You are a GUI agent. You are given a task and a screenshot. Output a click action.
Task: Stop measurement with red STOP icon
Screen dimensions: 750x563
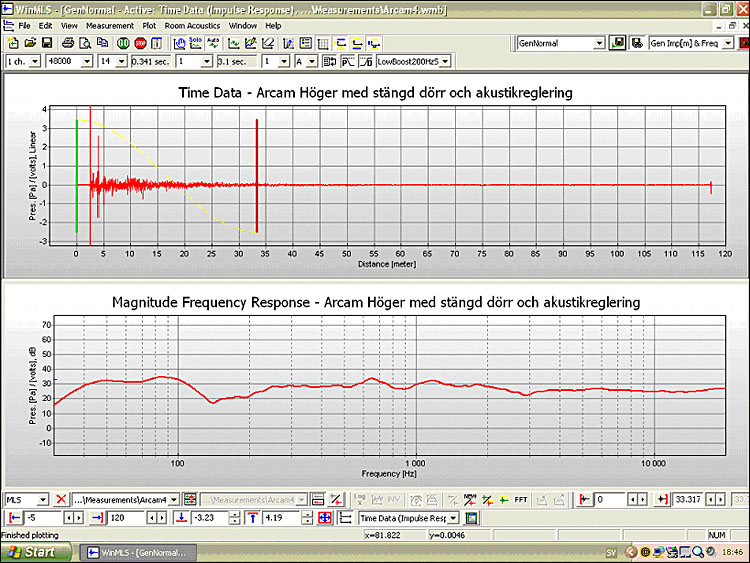tap(140, 44)
